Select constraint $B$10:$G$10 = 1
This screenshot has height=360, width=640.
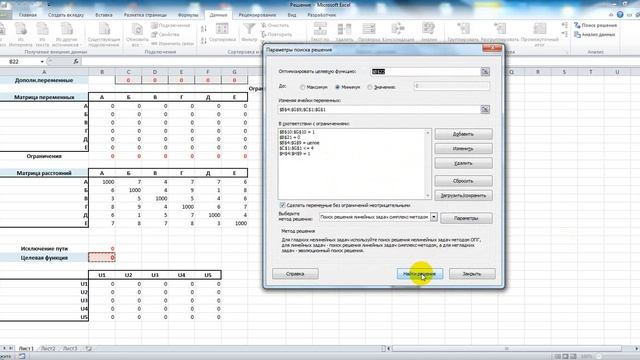pyautogui.click(x=297, y=132)
